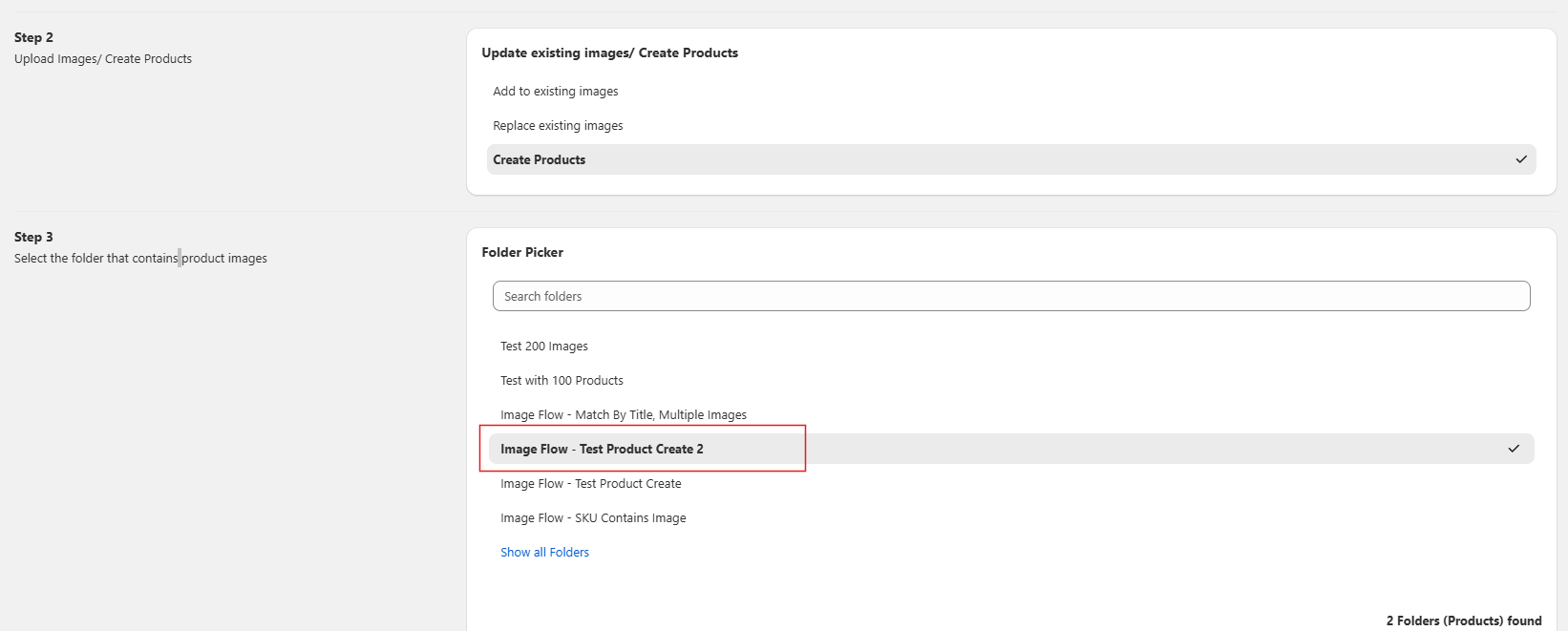Click the Select the folder description text
This screenshot has height=631, width=1568.
coord(140,259)
